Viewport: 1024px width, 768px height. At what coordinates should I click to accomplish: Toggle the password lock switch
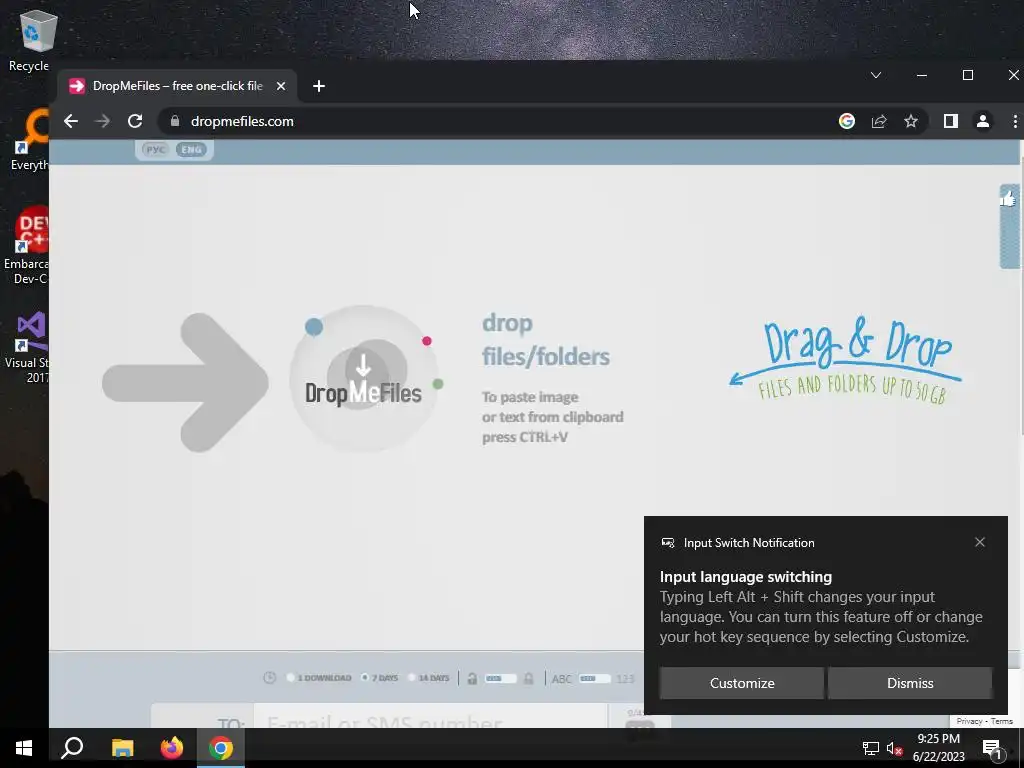500,679
